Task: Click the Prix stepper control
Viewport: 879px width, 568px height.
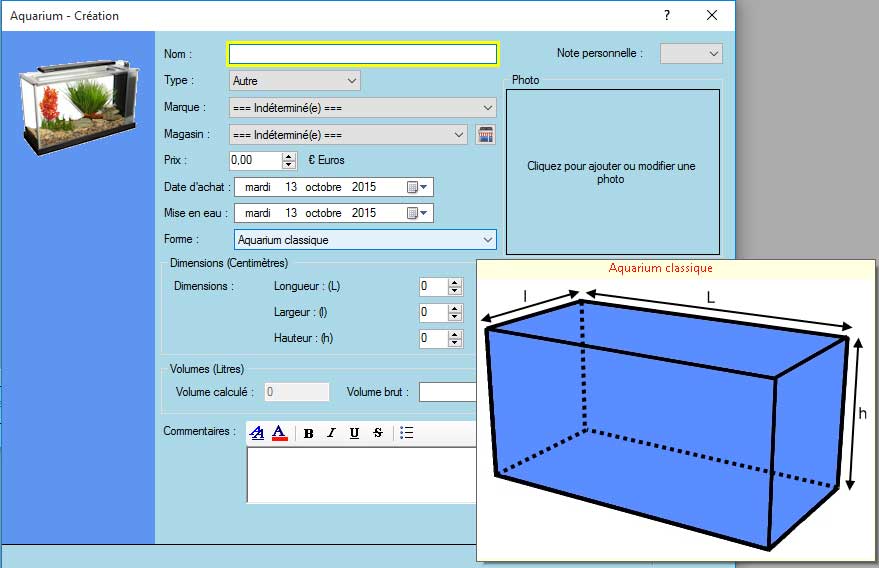Action: 289,160
